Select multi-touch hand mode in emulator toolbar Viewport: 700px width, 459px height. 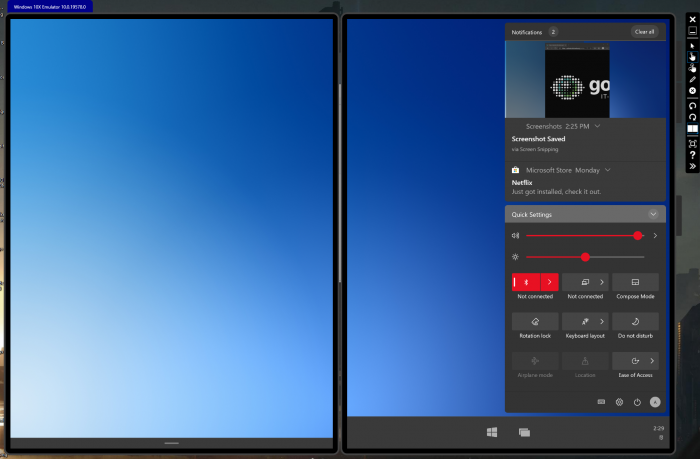pyautogui.click(x=692, y=68)
